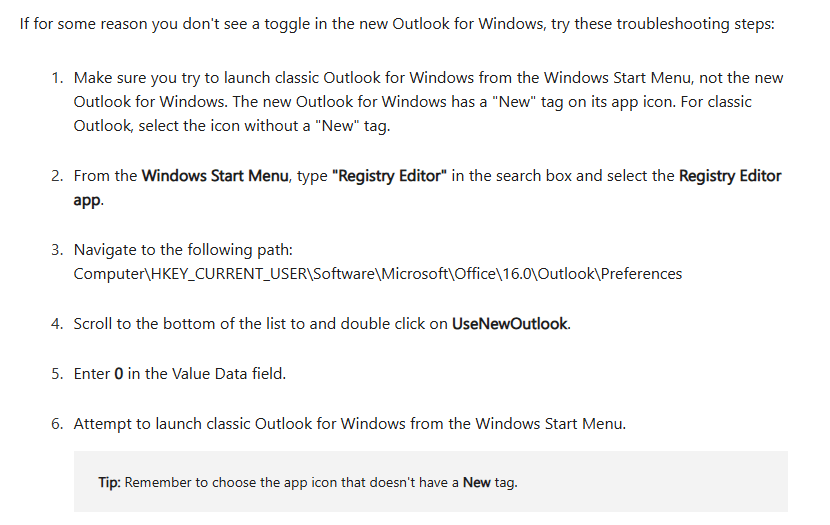
Task: Click the bold Registry Editor app text
Action: (x=427, y=188)
